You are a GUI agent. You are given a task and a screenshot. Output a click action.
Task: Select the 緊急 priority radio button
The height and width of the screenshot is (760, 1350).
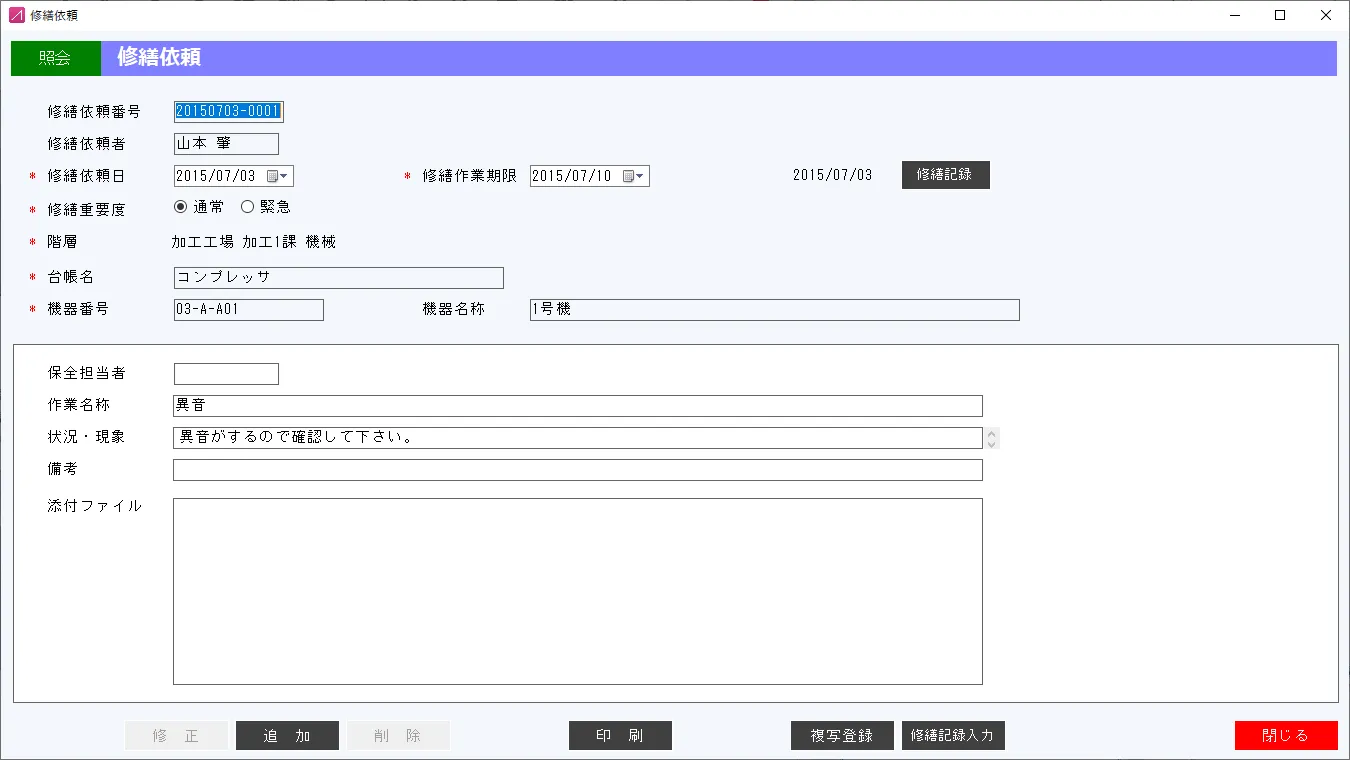click(247, 207)
